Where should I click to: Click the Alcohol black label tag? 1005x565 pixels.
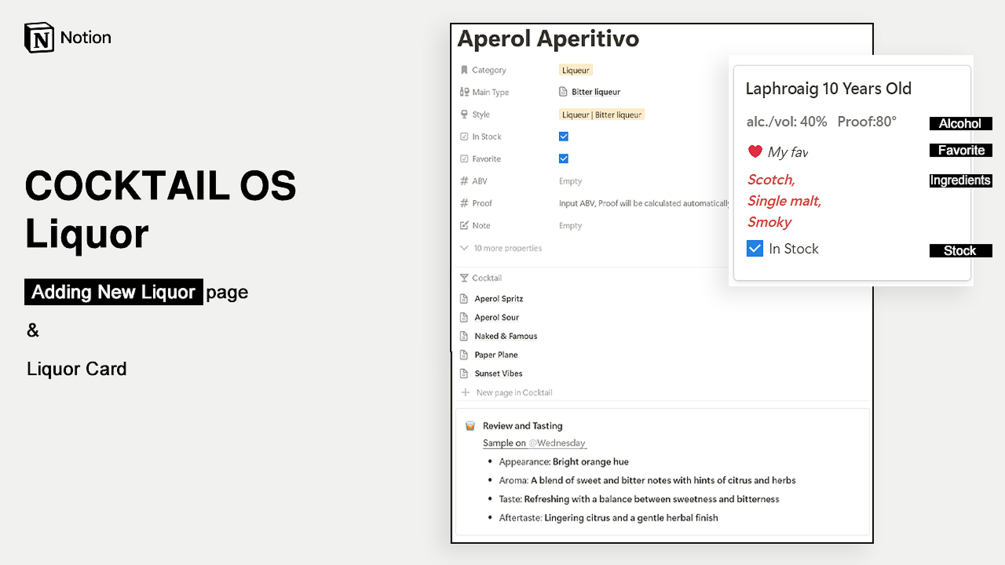tap(960, 124)
